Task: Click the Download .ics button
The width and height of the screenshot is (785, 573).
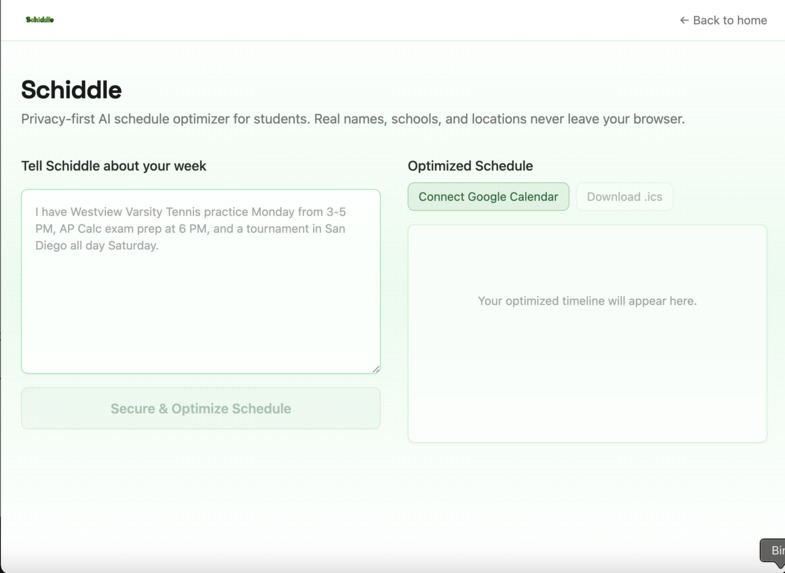Action: (624, 197)
